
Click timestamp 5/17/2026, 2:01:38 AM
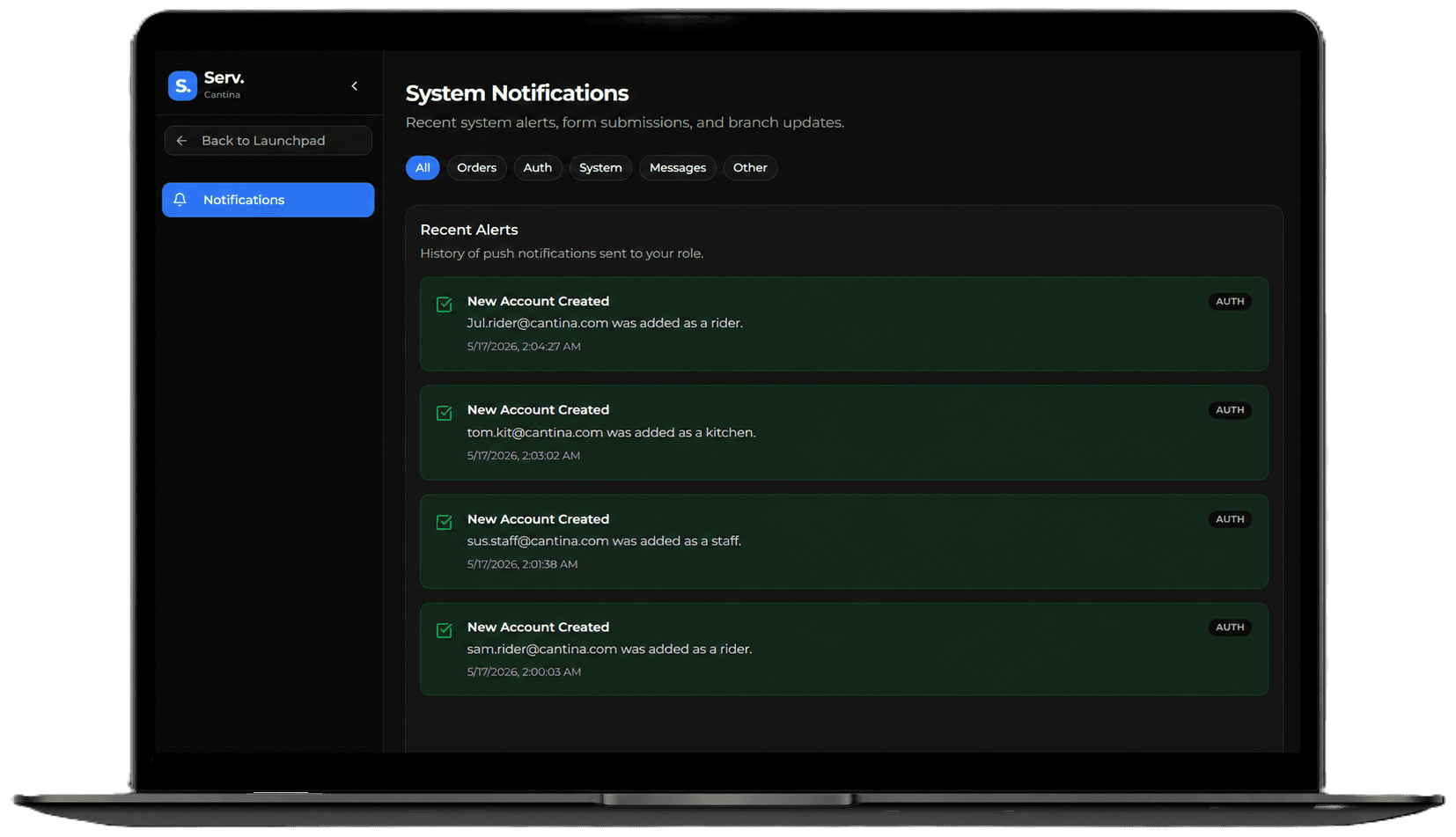click(x=522, y=564)
